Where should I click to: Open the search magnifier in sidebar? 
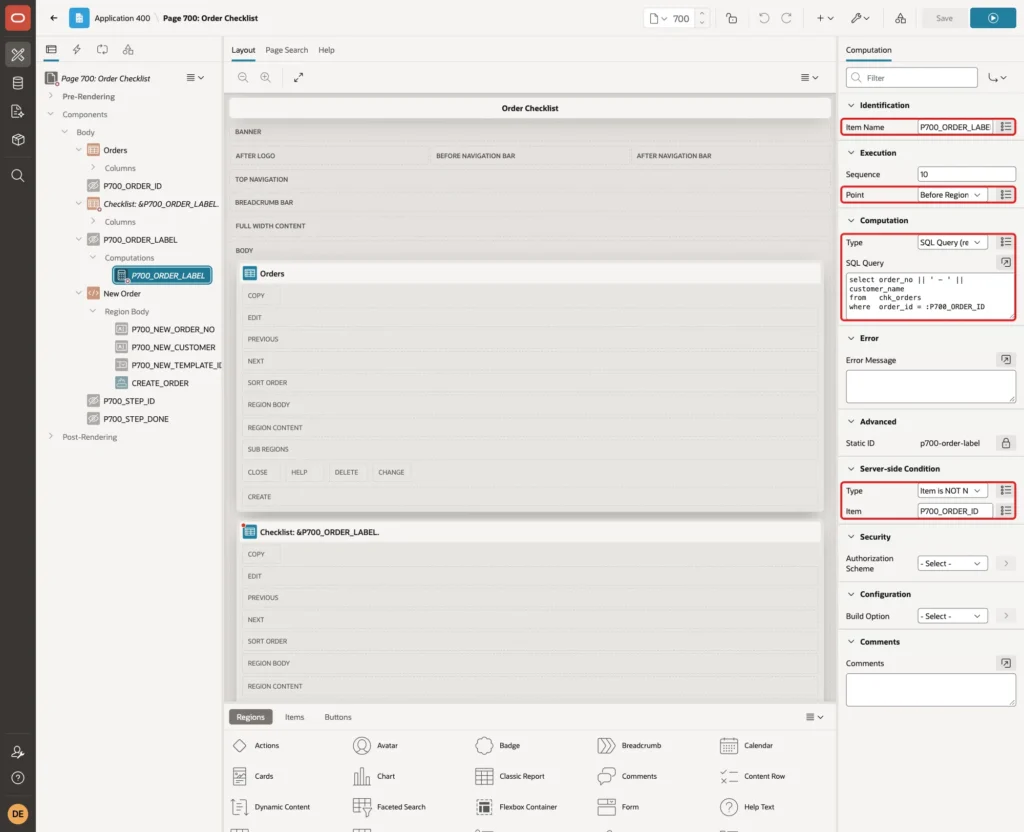18,175
